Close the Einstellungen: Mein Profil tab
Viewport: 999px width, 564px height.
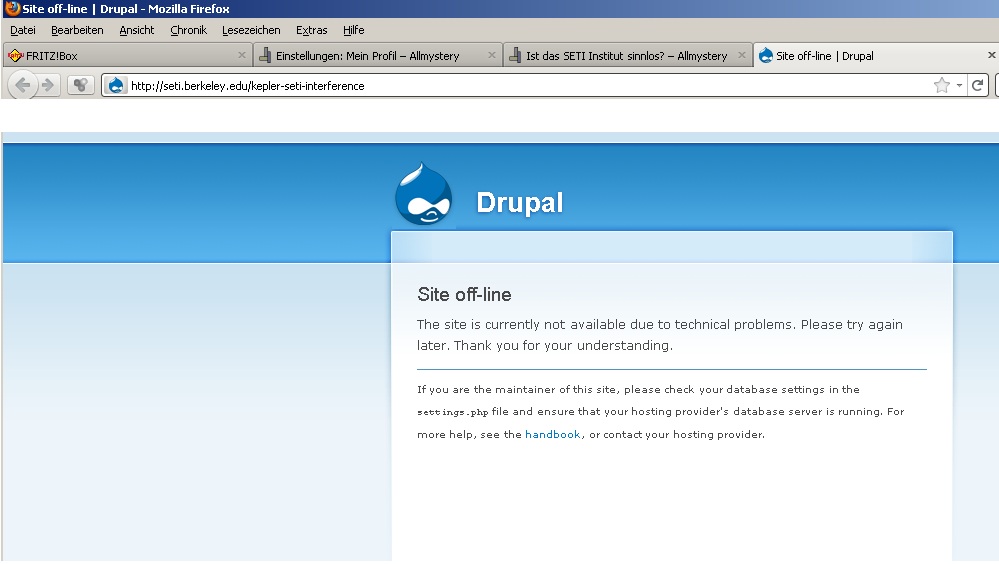click(492, 55)
